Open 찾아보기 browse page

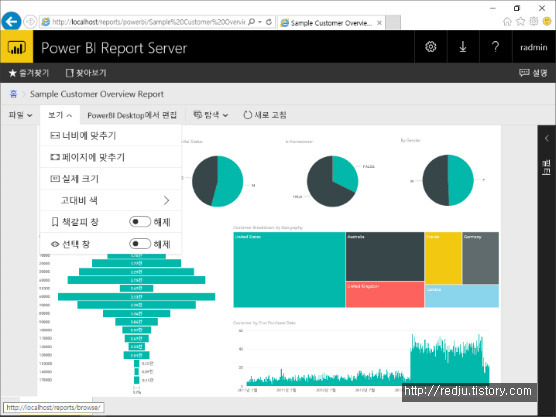(86, 73)
